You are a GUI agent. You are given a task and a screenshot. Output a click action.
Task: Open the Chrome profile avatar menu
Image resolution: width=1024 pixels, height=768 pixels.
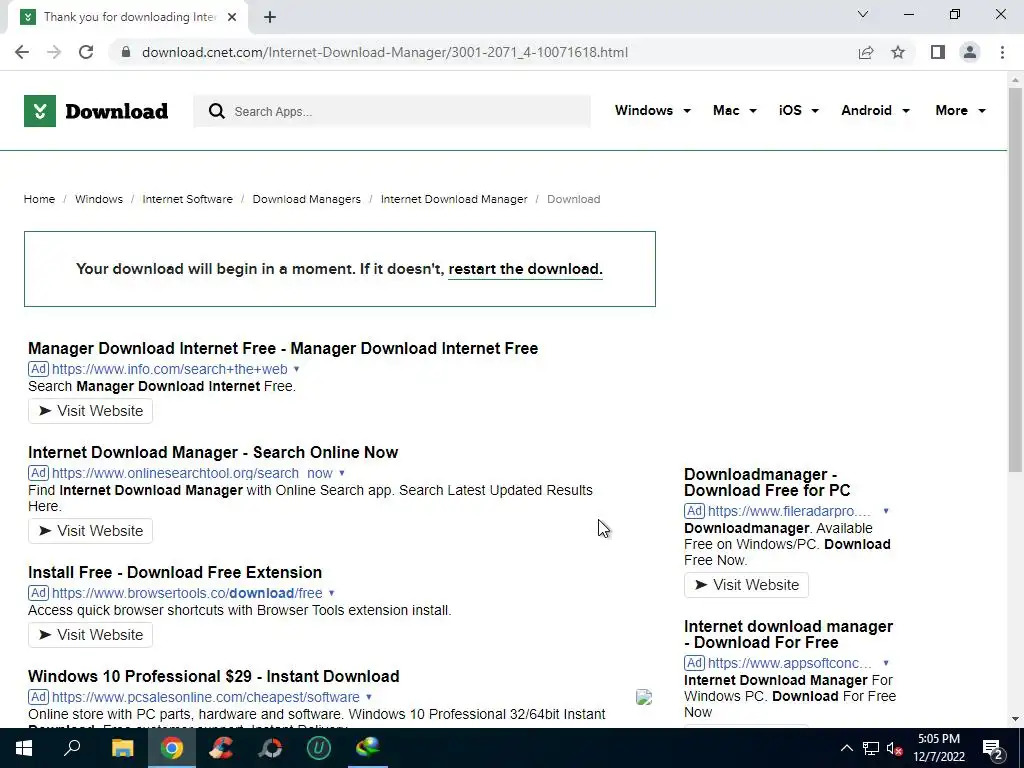click(970, 52)
